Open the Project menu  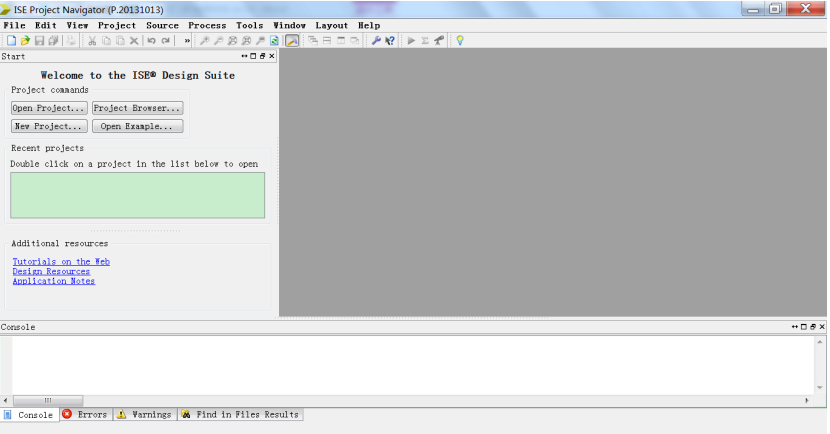117,25
